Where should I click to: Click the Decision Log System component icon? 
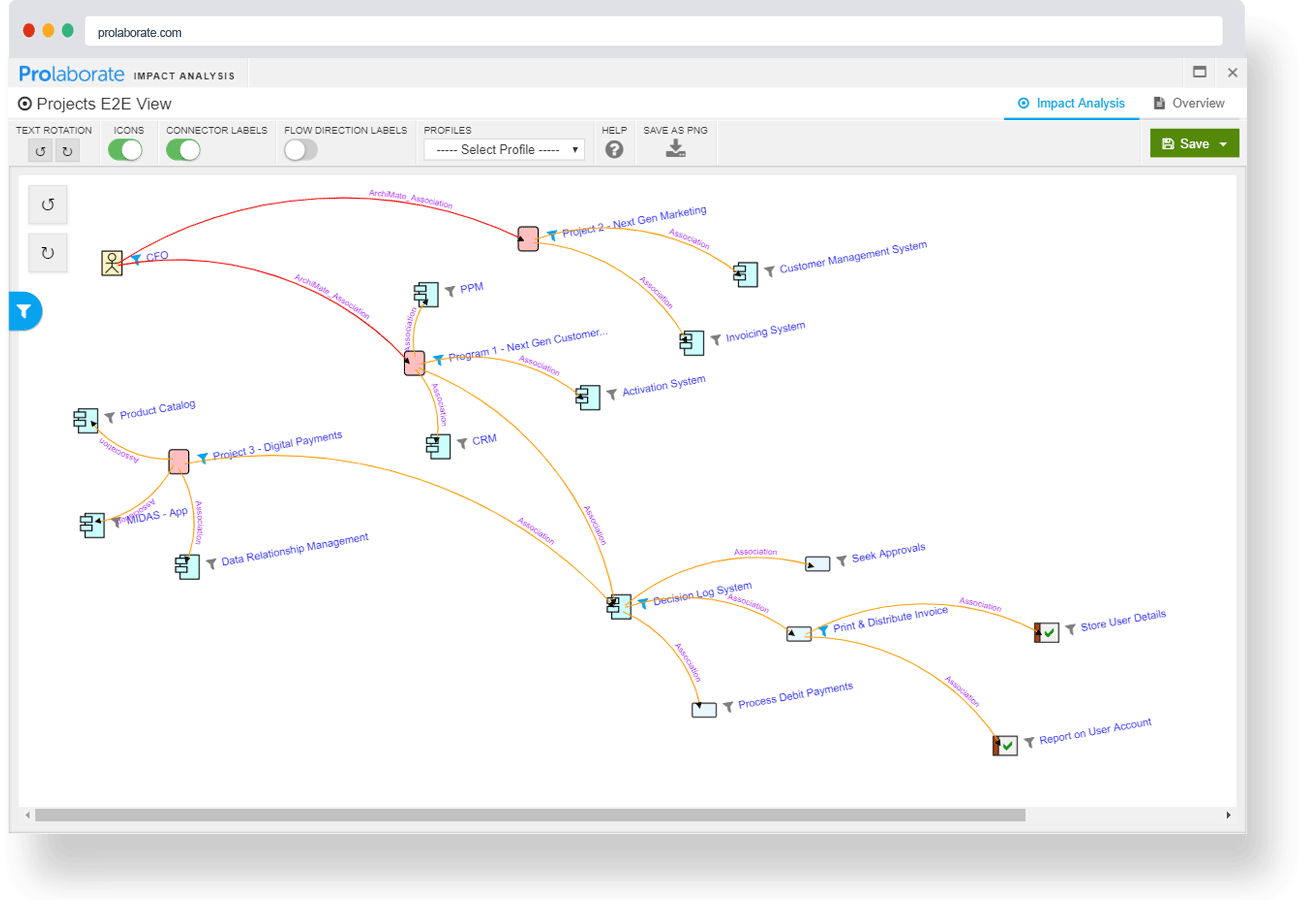[619, 607]
